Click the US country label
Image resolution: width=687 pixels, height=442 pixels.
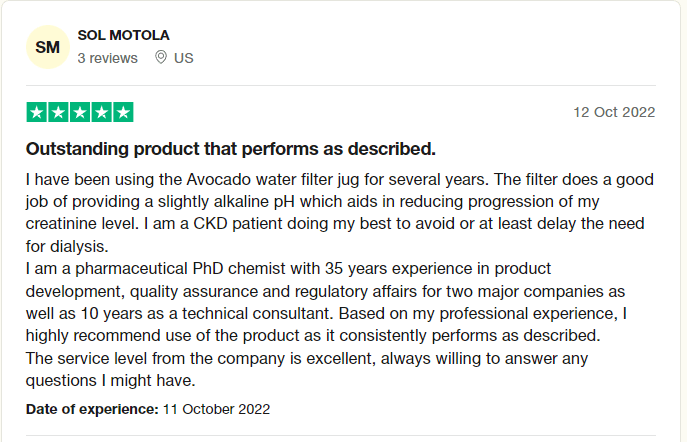184,58
